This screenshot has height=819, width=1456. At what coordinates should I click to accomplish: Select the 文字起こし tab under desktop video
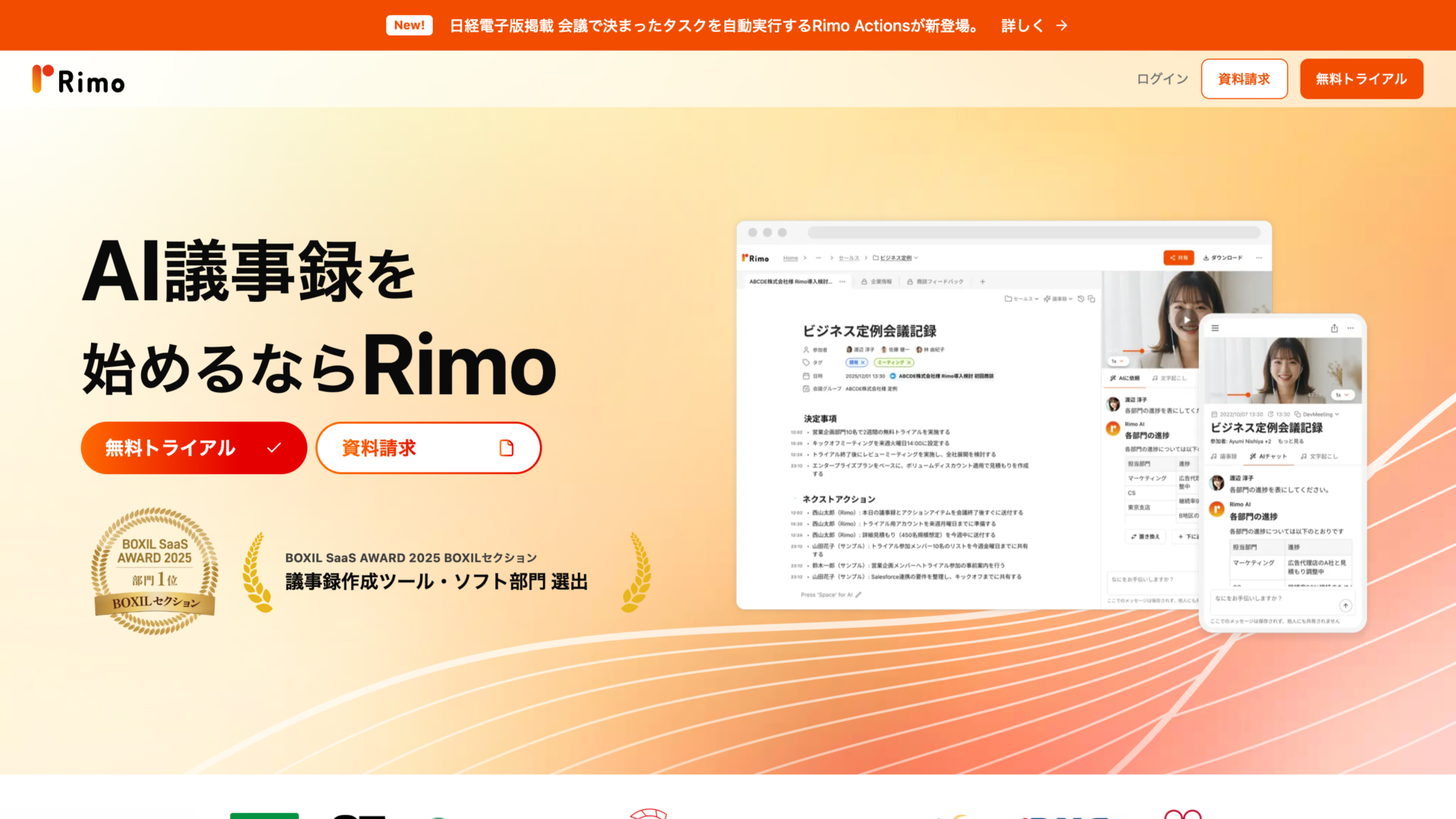coord(1169,378)
